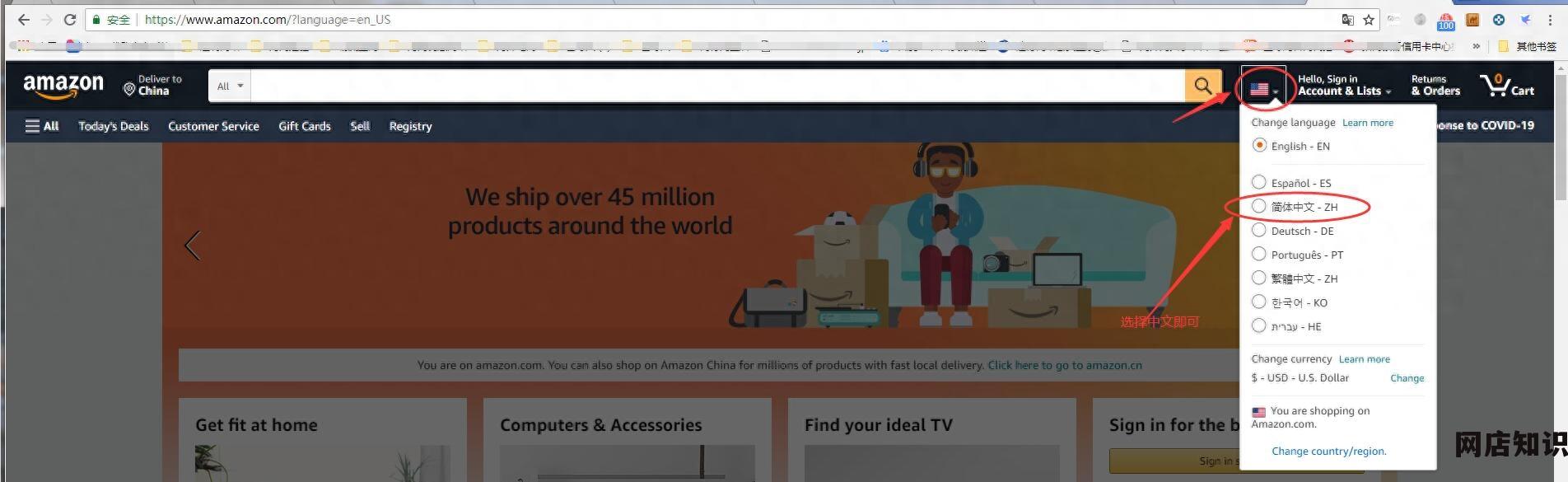Click the orange search magnifier button
The image size is (1568, 482).
coord(1203,86)
